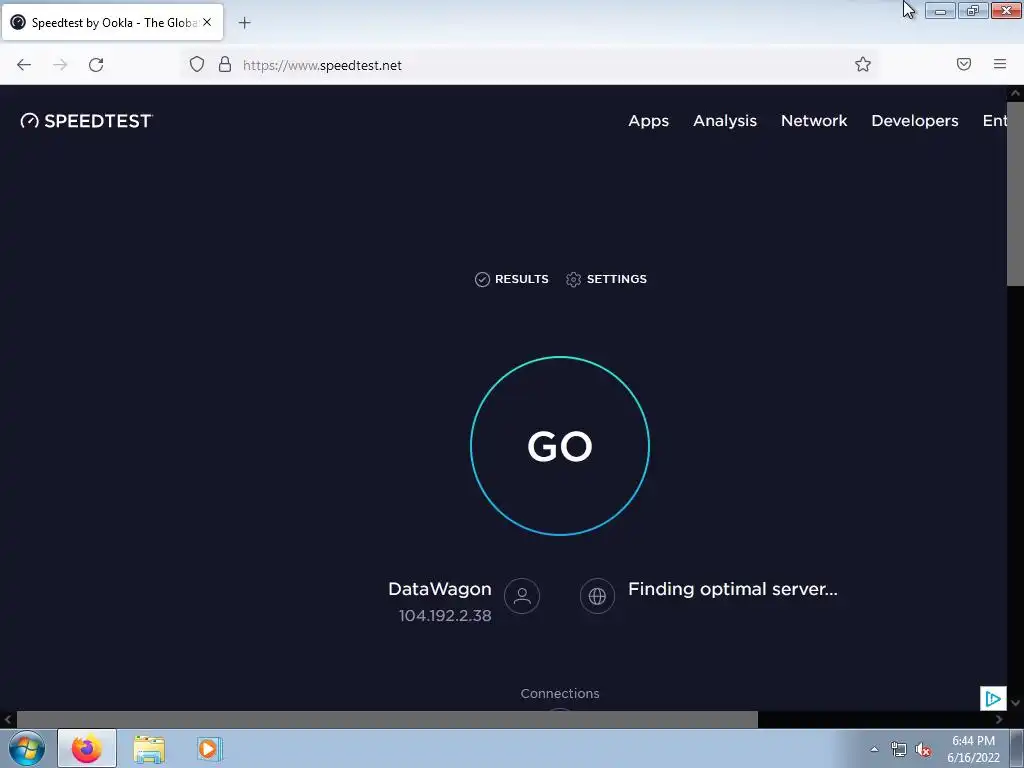Go forward with the forward arrow
Screen dimensions: 1024x768
pyautogui.click(x=60, y=65)
